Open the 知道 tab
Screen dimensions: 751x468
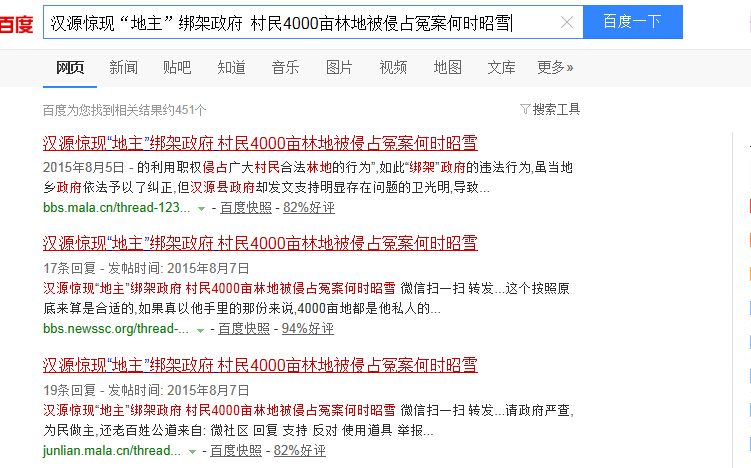coord(231,67)
